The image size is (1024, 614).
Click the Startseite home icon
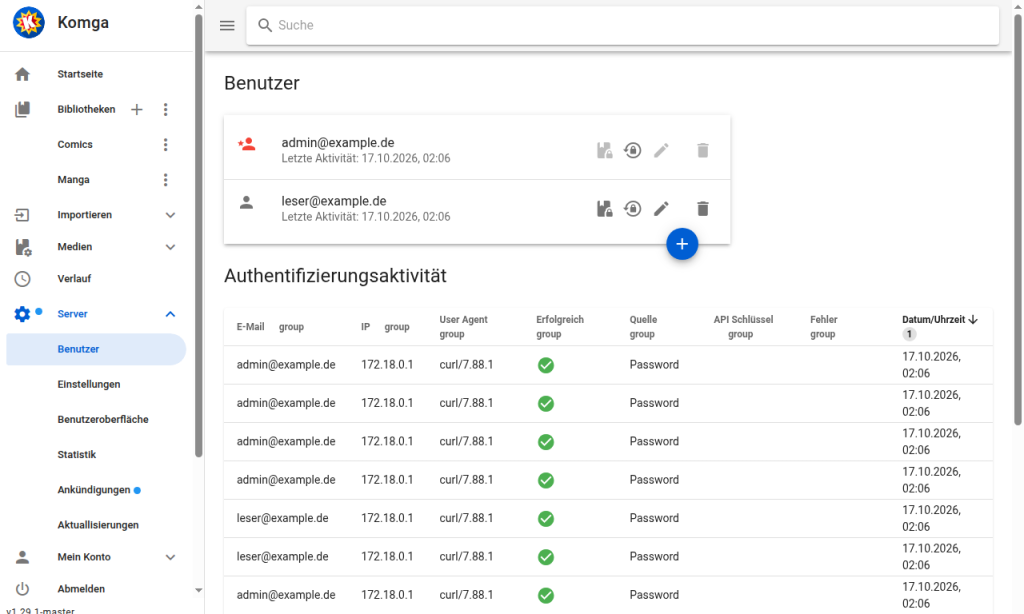click(x=22, y=74)
